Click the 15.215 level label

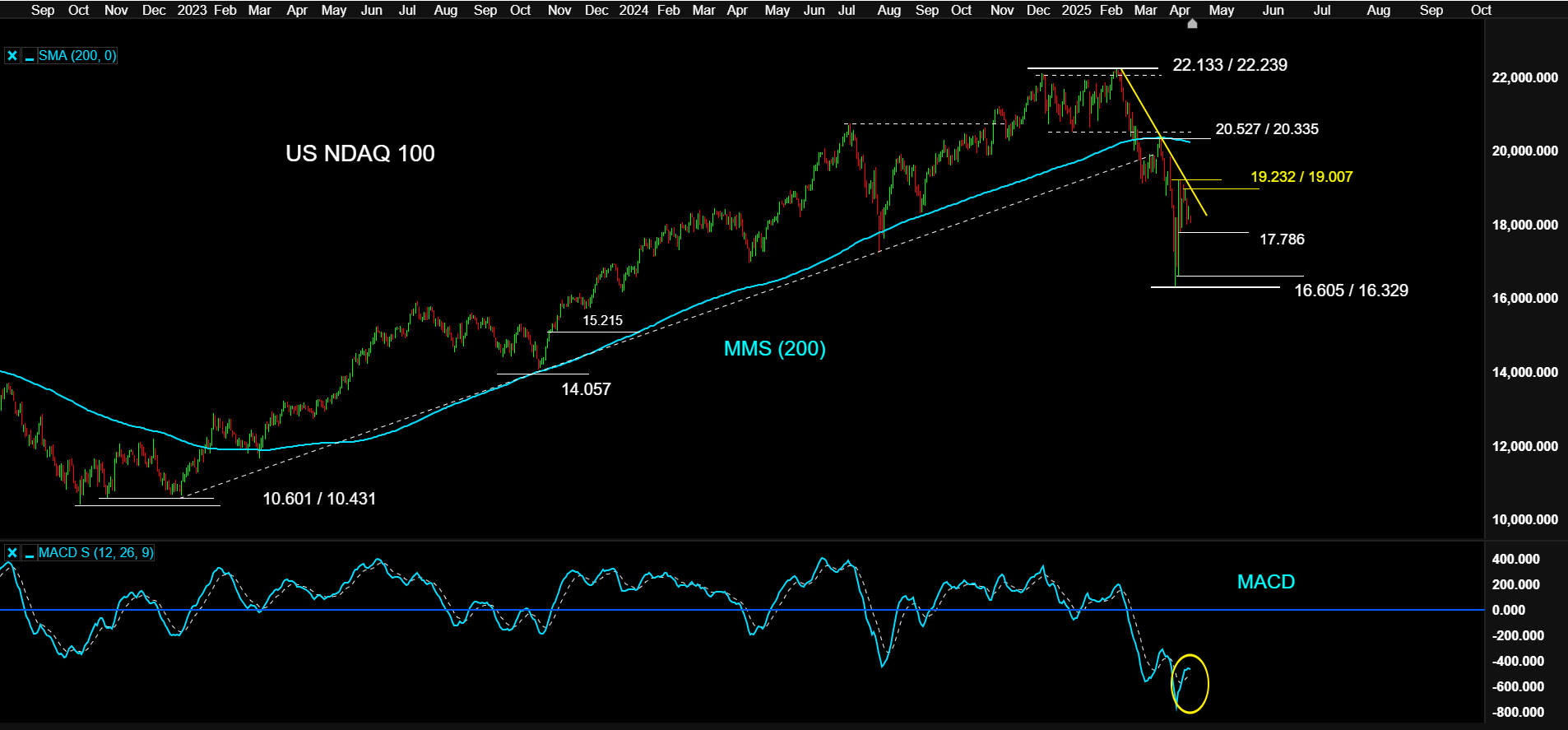coord(602,321)
